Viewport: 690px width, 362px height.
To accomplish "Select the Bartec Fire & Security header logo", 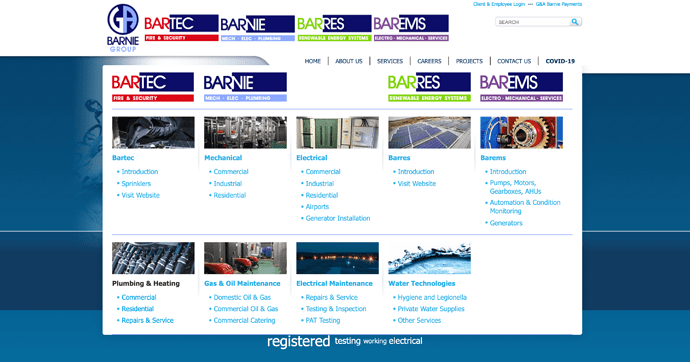I will (181, 28).
